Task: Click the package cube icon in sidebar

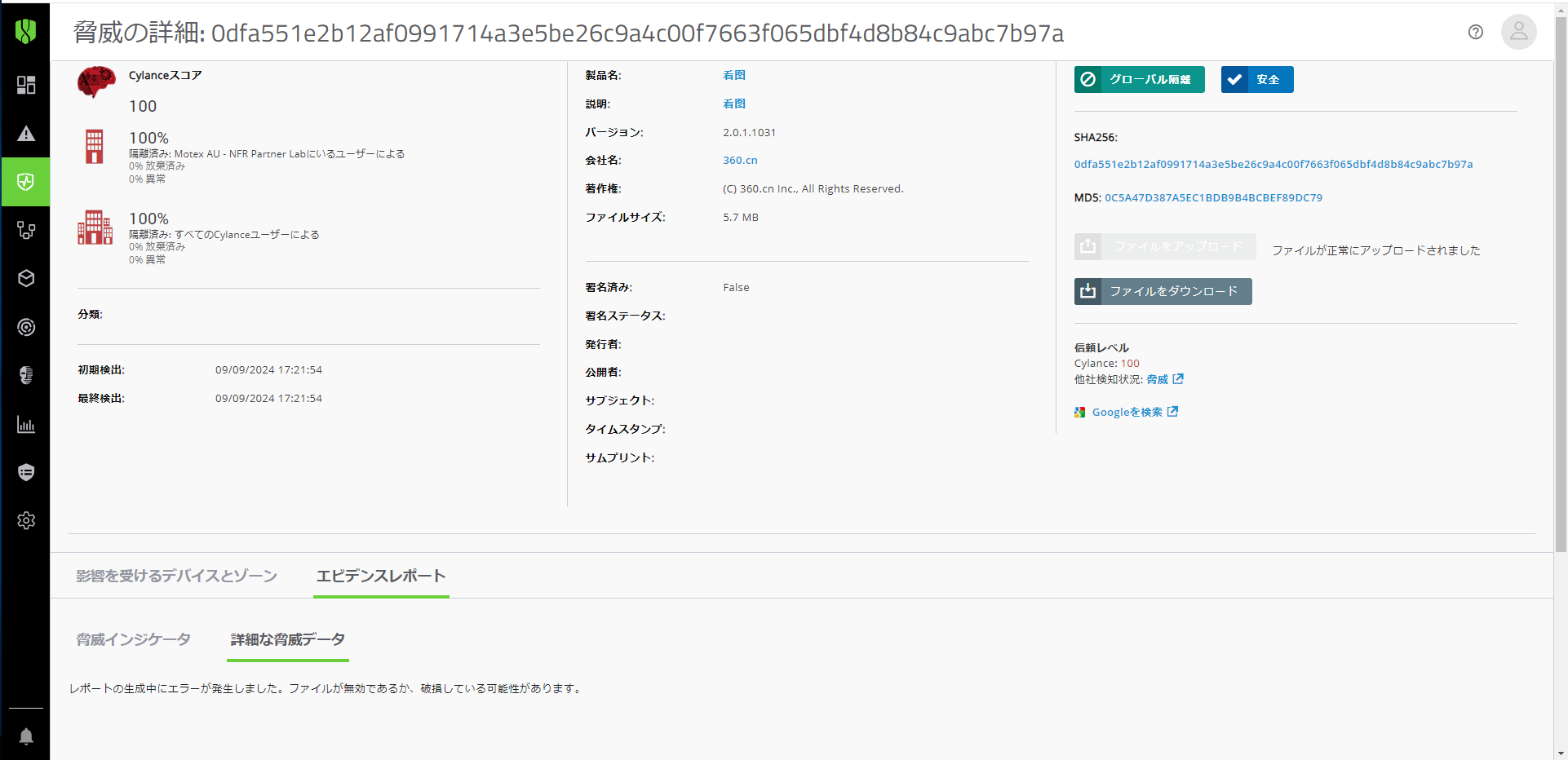Action: 26,279
